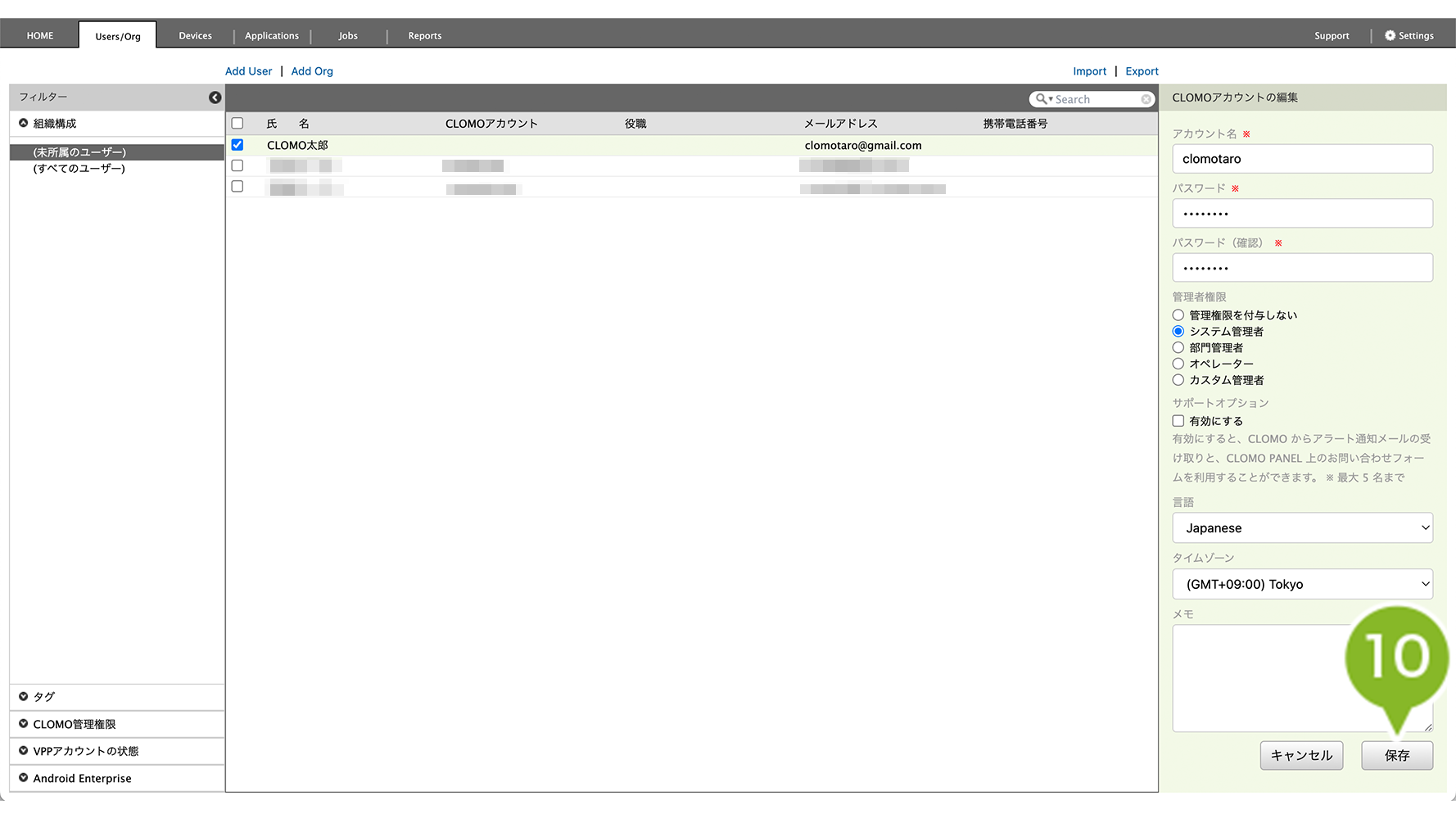Collapse the 組織構成 filter section
This screenshot has width=1456, height=819.
tap(24, 123)
